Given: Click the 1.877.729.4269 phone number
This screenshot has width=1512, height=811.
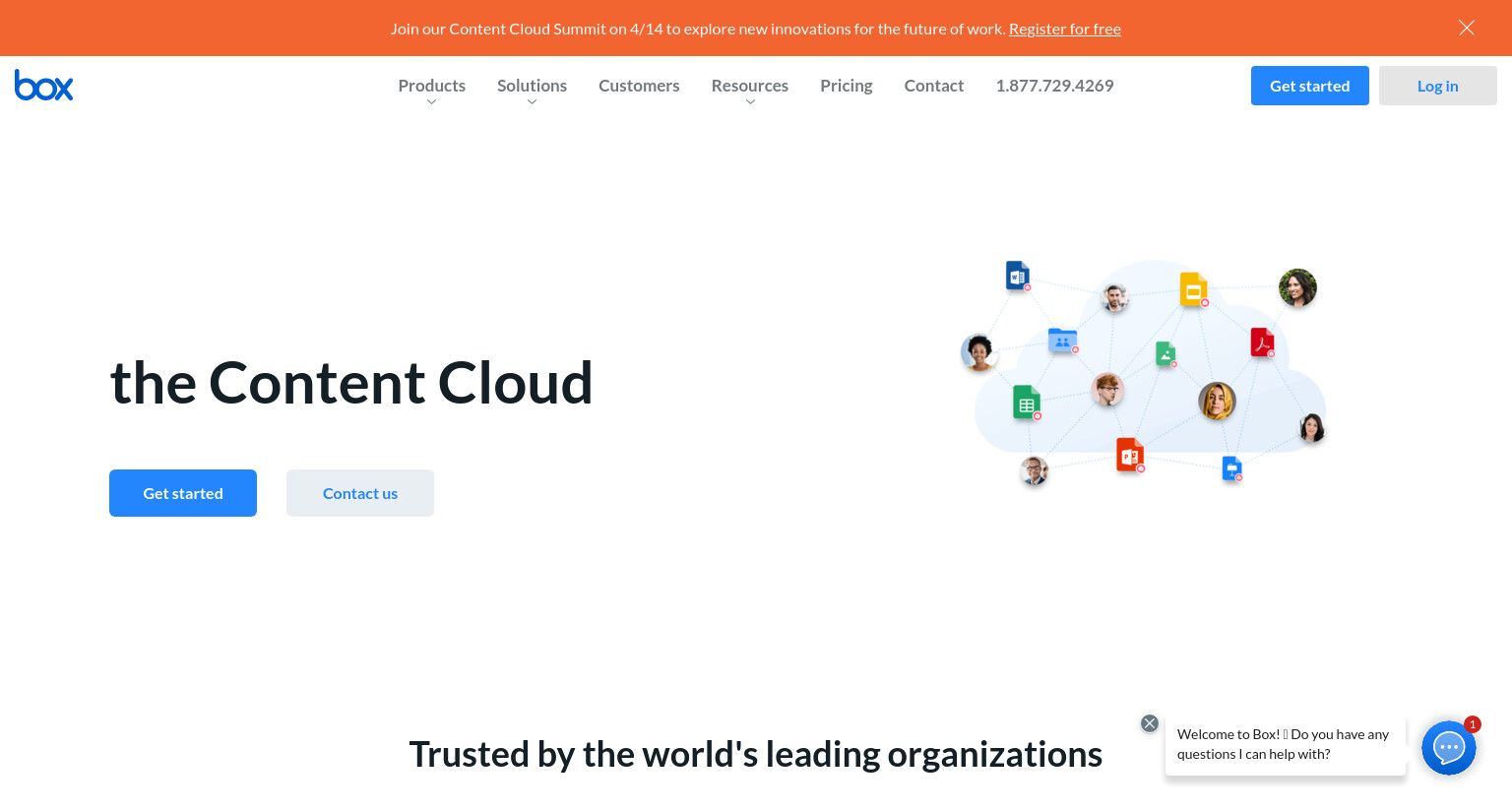Looking at the screenshot, I should [x=1054, y=86].
